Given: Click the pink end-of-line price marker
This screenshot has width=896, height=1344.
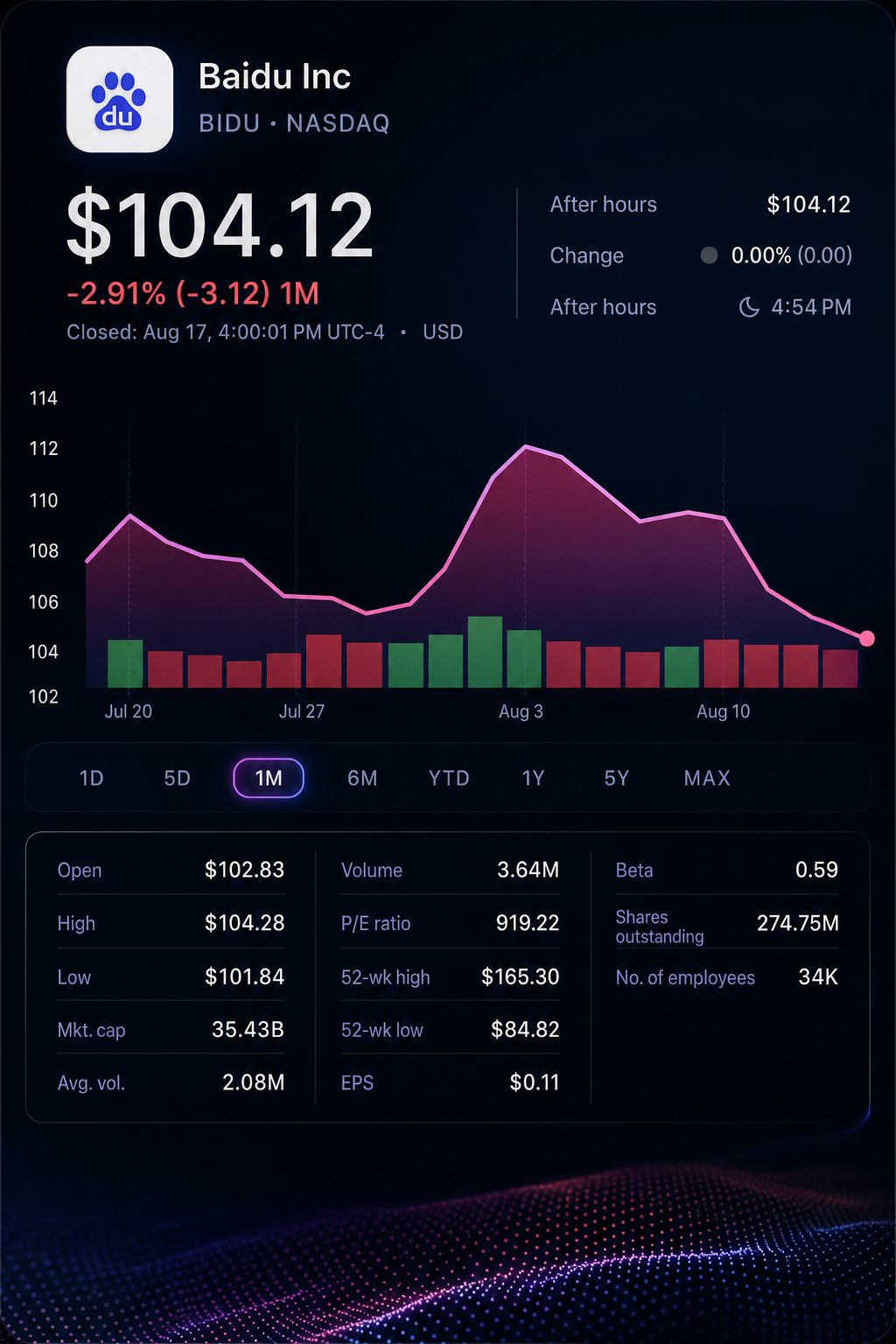Looking at the screenshot, I should coord(867,639).
